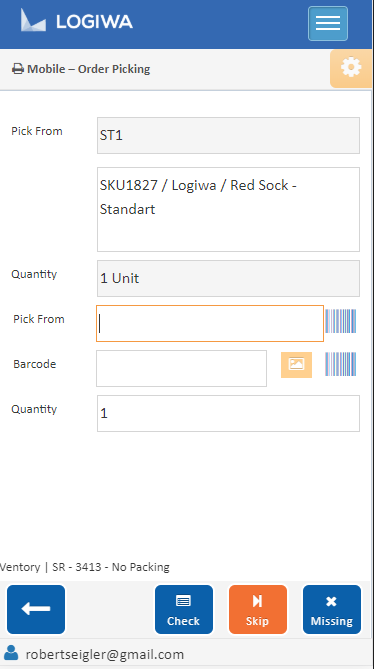Screen dimensions: 374x669
Task: Click the Logiwa logo in the header
Action: coord(77,21)
